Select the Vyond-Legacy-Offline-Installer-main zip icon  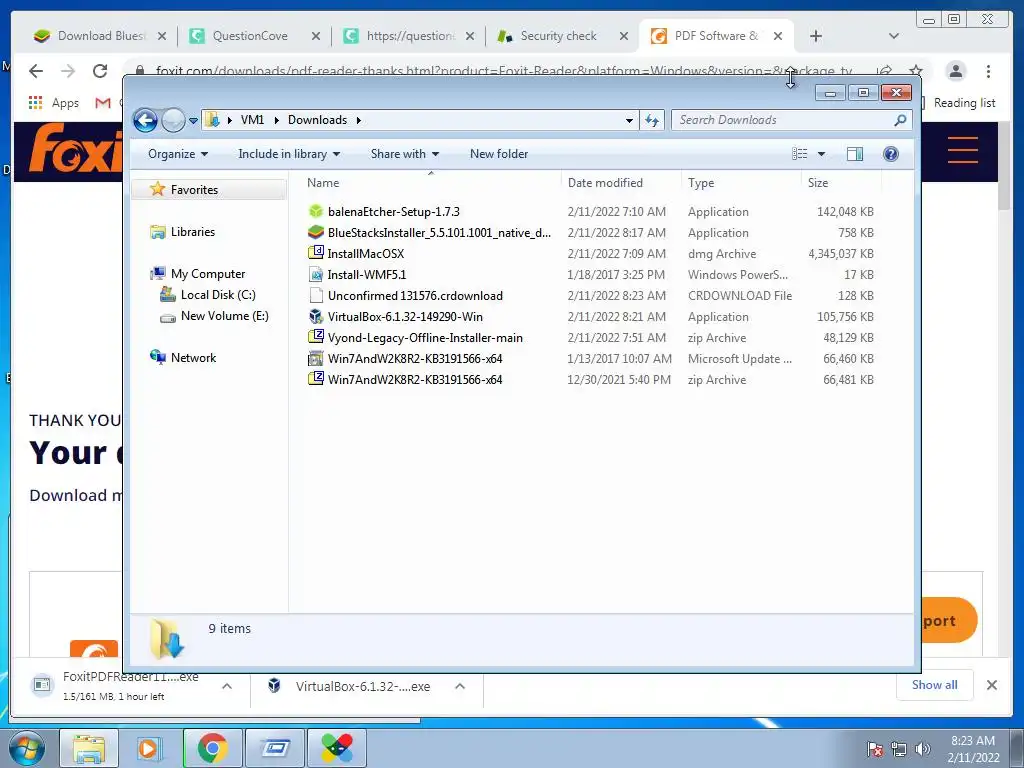(x=316, y=338)
